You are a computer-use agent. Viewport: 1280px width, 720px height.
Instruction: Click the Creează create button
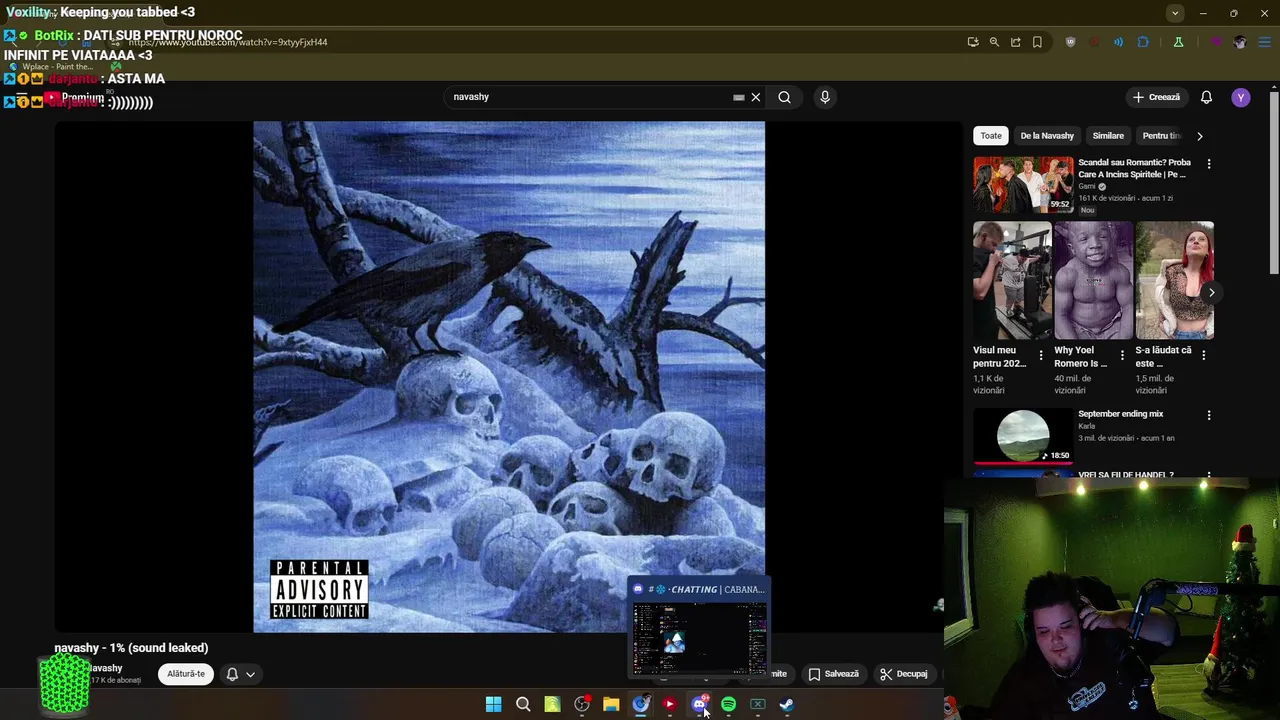tap(1156, 97)
